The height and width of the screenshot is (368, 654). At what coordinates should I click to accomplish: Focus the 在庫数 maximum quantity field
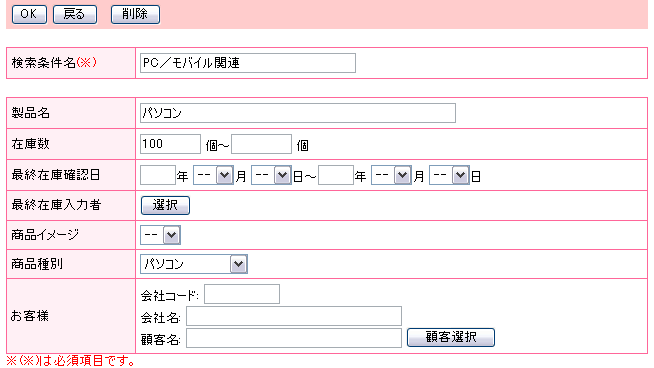click(x=261, y=144)
